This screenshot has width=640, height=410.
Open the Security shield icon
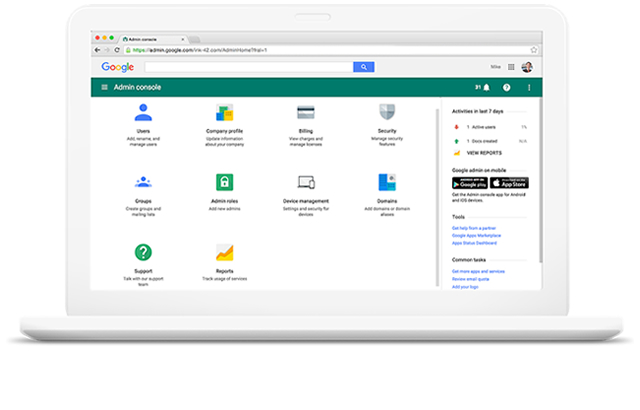(x=387, y=113)
